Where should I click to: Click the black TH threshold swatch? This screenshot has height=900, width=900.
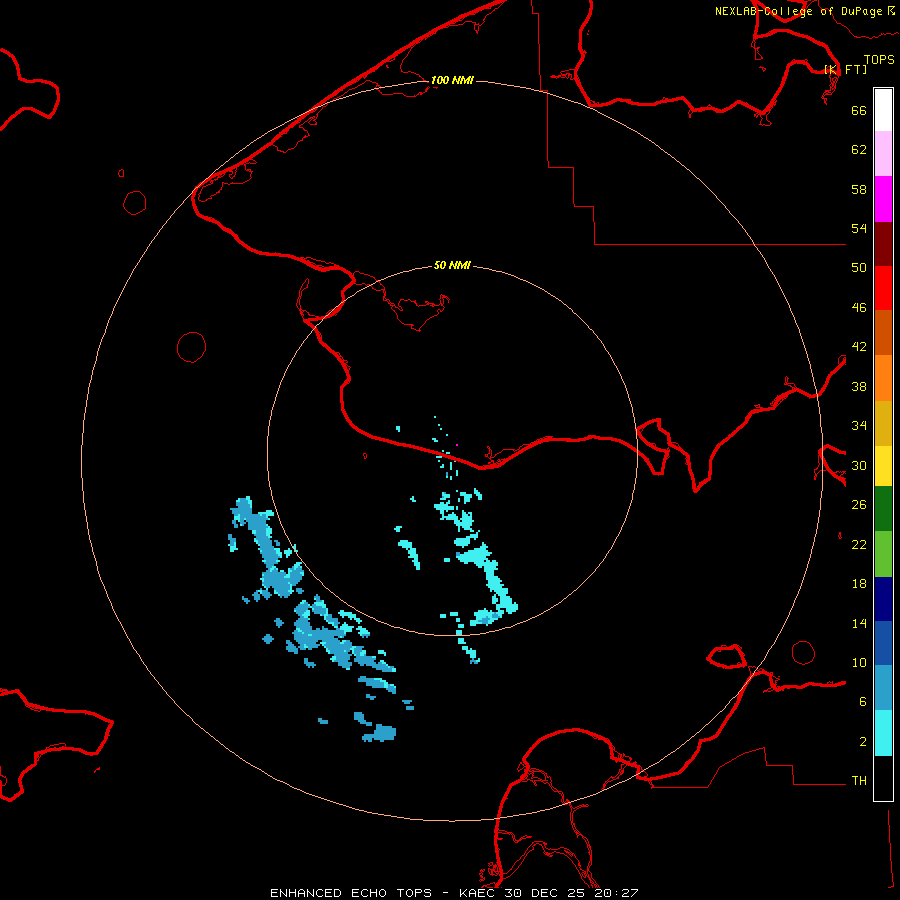[883, 778]
